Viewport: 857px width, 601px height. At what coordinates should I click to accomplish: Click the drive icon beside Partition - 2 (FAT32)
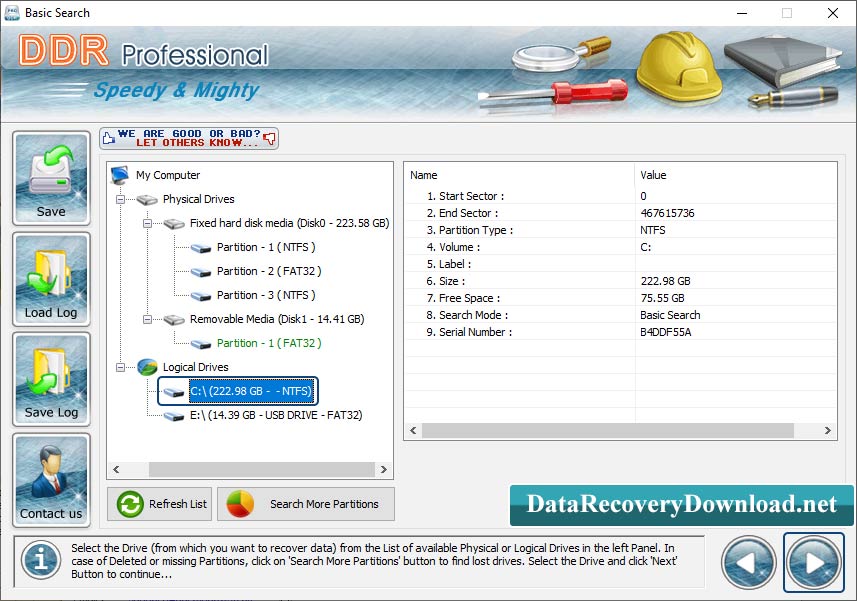201,272
